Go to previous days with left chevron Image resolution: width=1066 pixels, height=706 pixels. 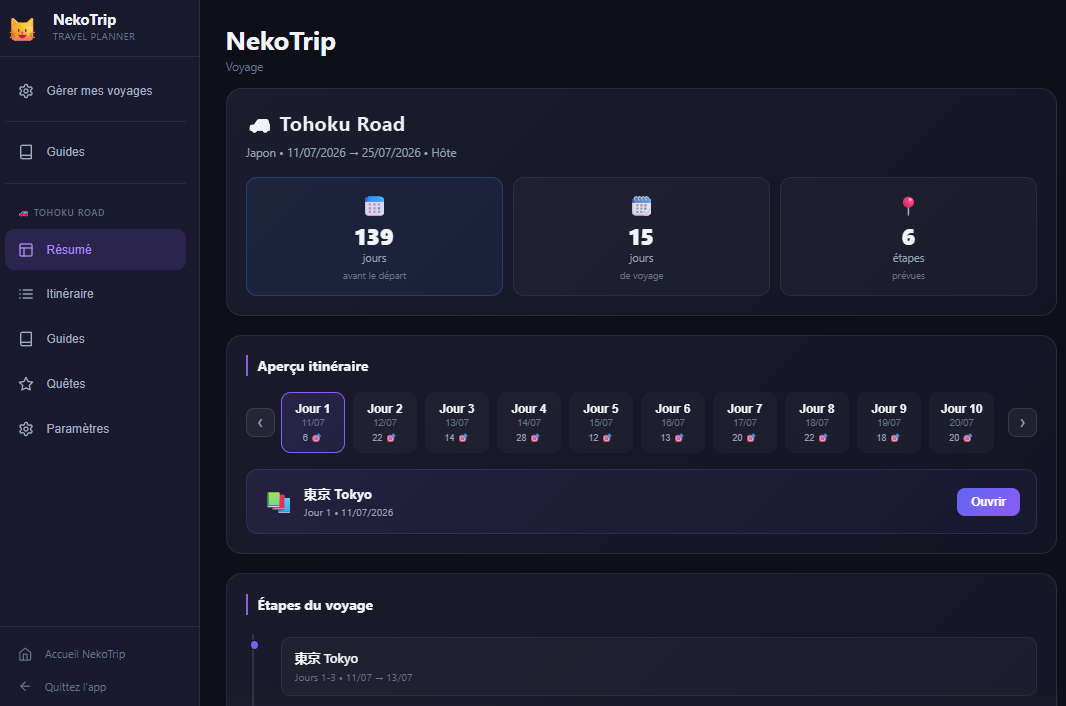260,423
